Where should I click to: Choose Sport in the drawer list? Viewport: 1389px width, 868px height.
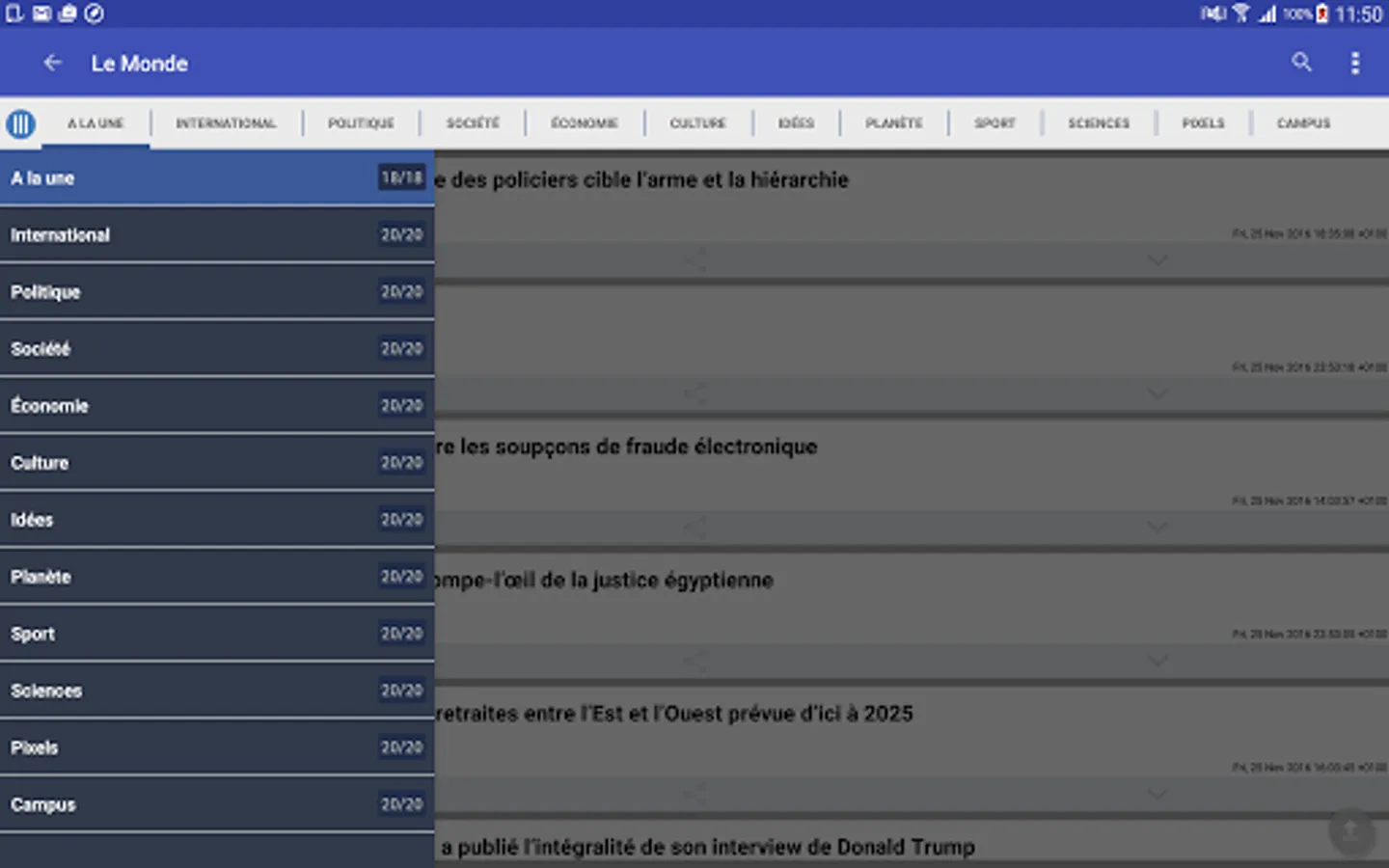click(x=217, y=633)
